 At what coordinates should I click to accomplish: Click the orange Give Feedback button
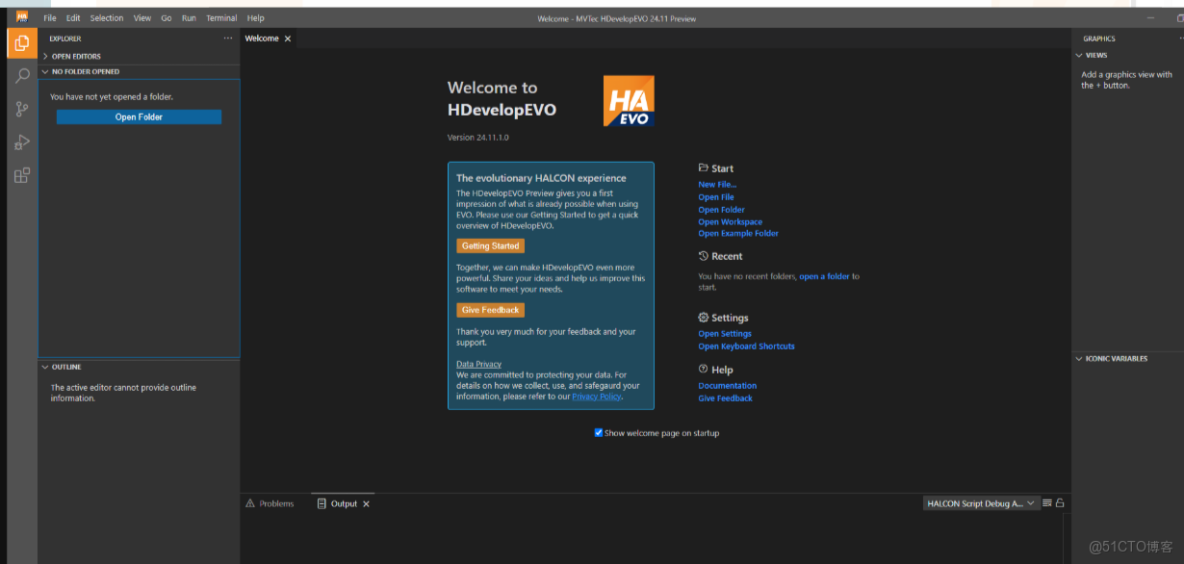490,310
